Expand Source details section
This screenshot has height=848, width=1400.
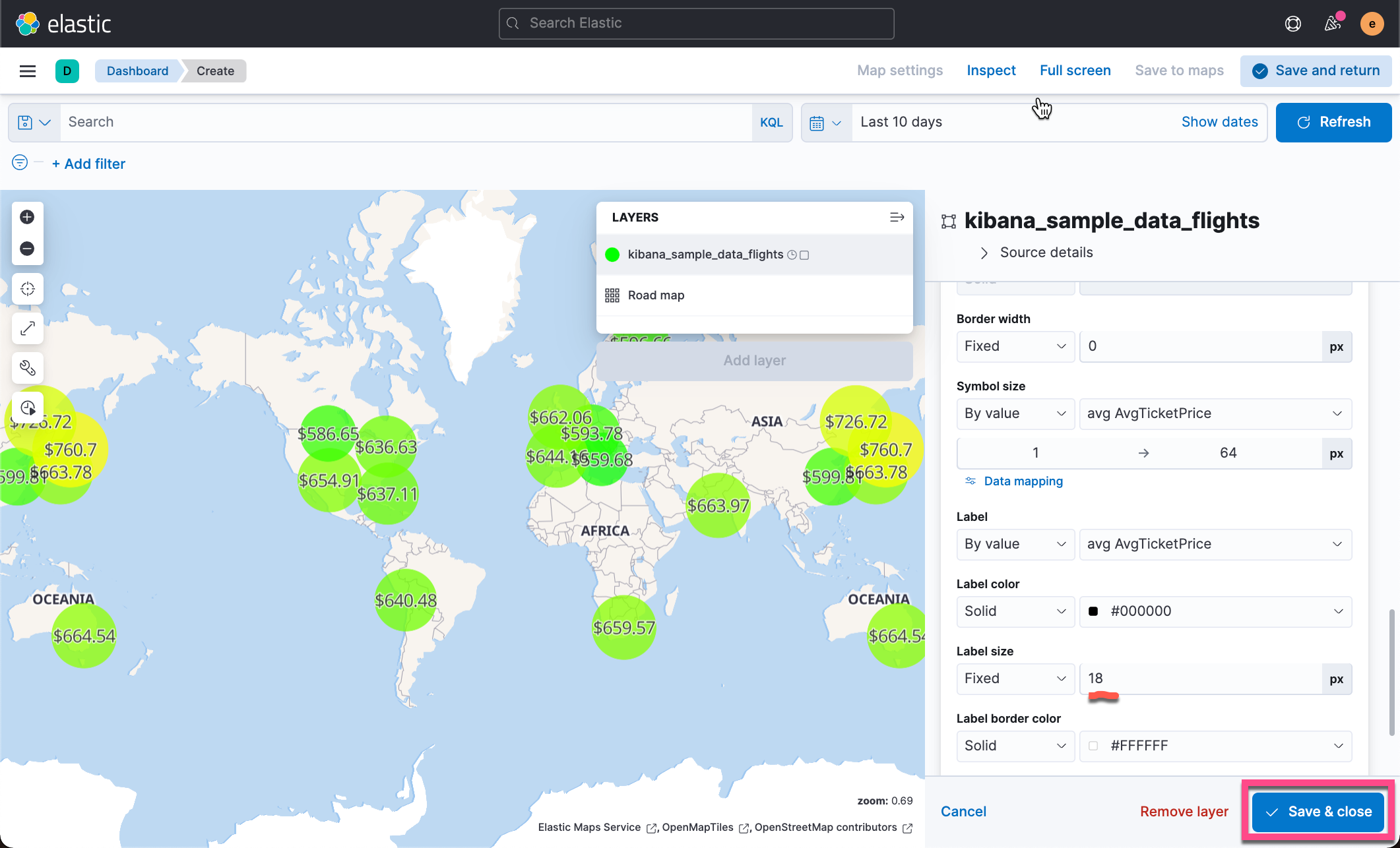click(1046, 253)
